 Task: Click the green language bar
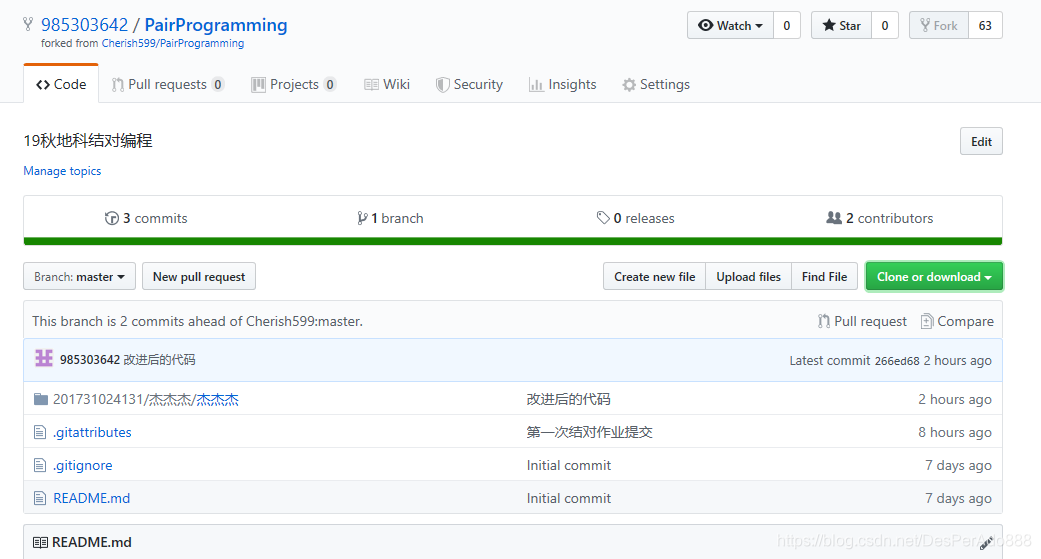point(513,241)
